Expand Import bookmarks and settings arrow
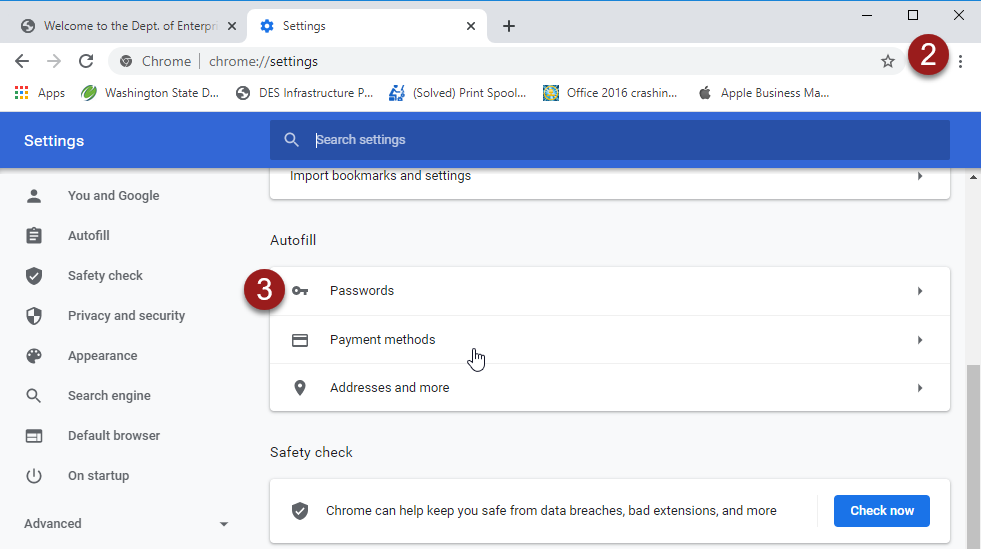The image size is (981, 549). pos(920,176)
